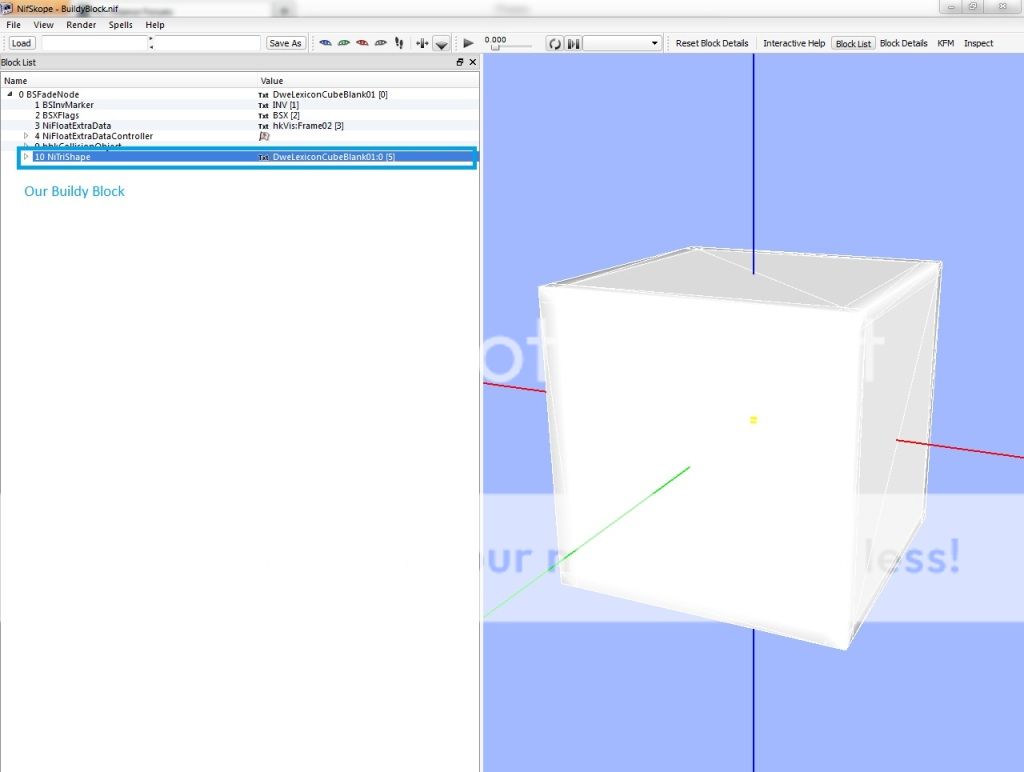Click the load file path field
1024x772 pixels.
coord(95,43)
